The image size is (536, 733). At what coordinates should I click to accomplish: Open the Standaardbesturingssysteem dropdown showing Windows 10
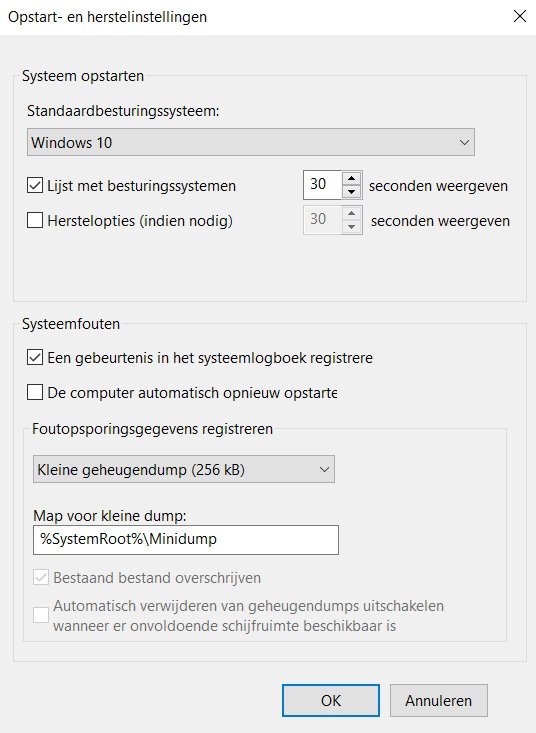coord(250,142)
